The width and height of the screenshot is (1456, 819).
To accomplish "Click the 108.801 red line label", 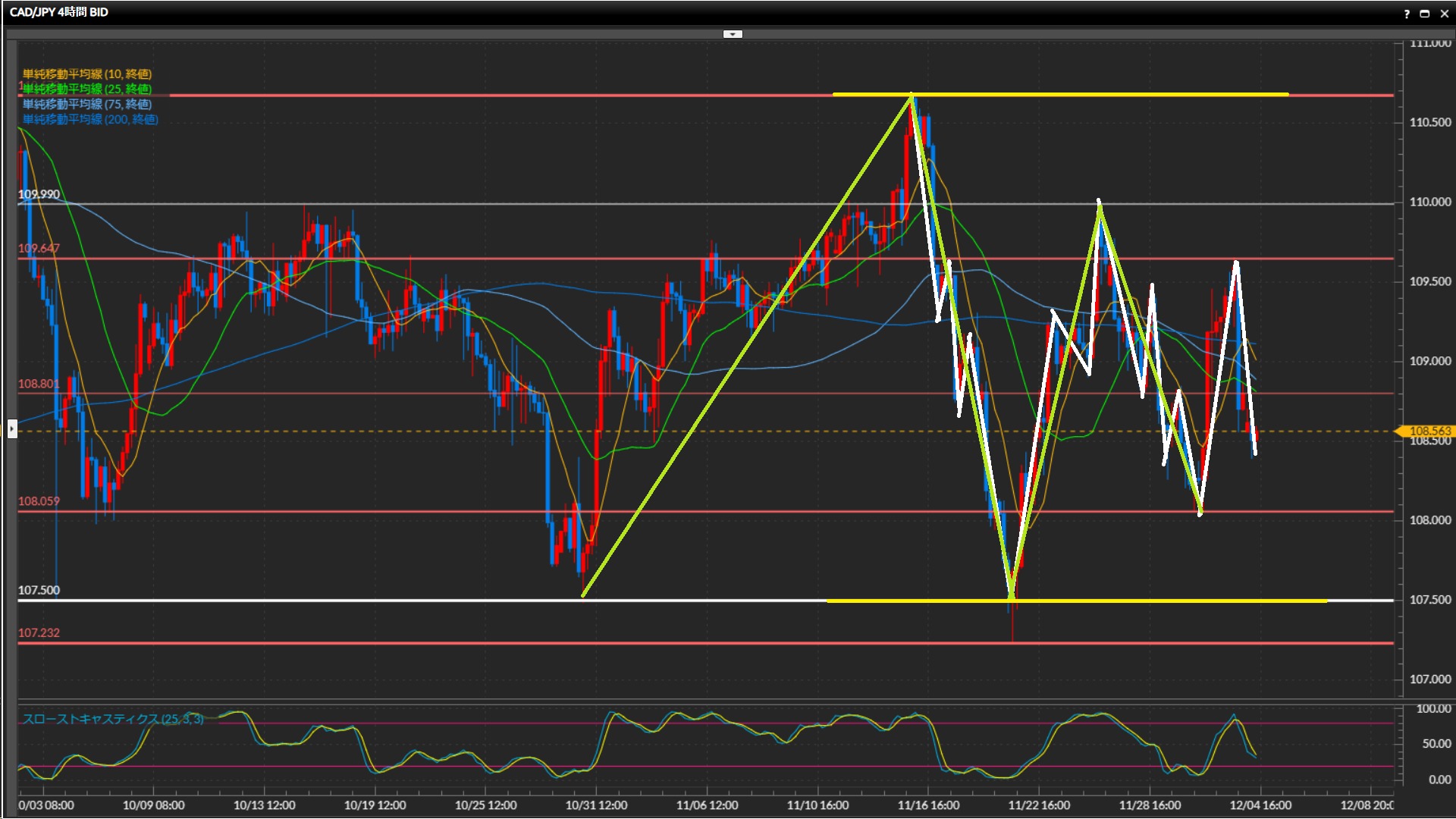I will click(39, 384).
